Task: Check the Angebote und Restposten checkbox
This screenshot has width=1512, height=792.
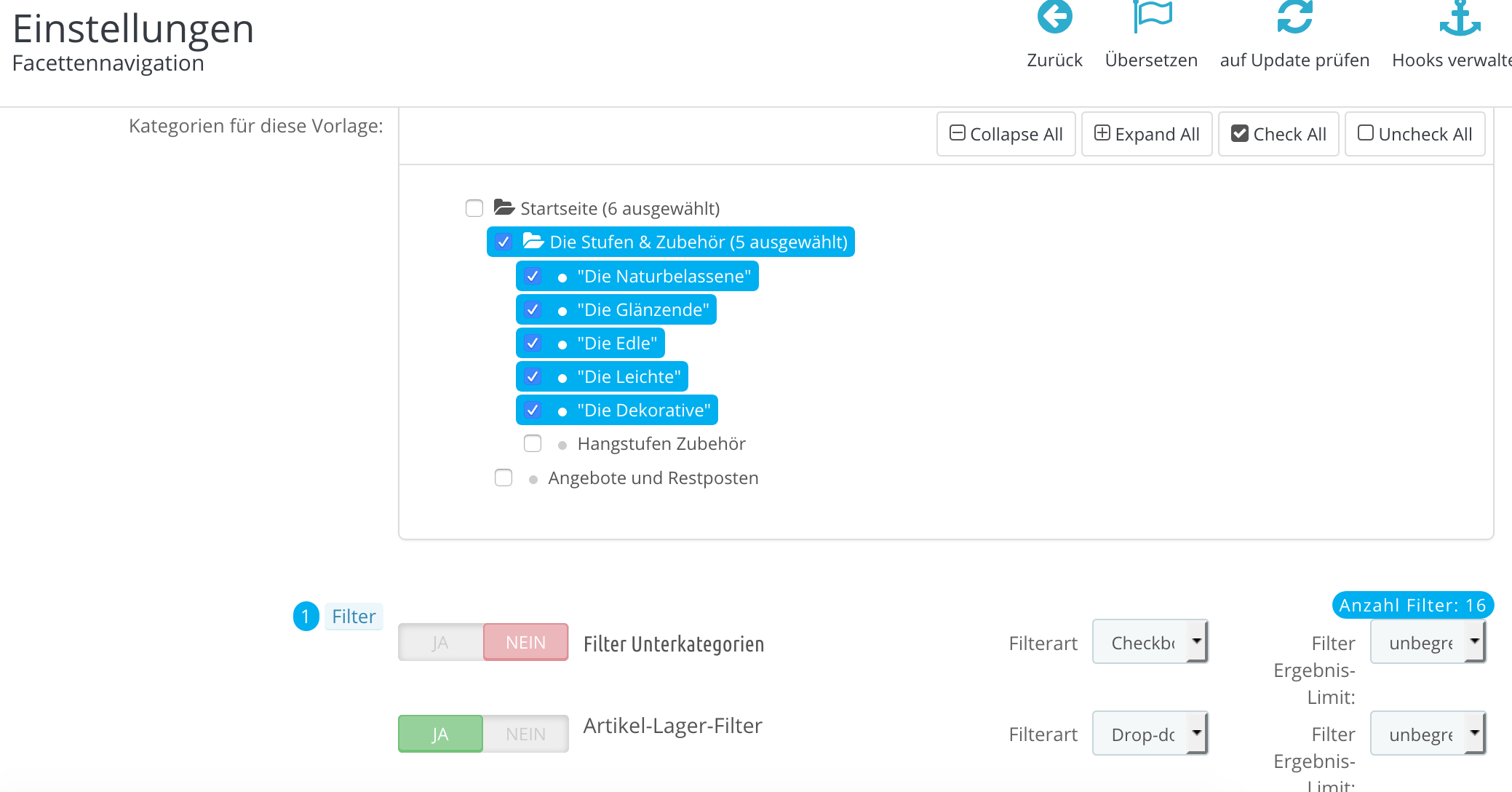Action: [x=504, y=478]
